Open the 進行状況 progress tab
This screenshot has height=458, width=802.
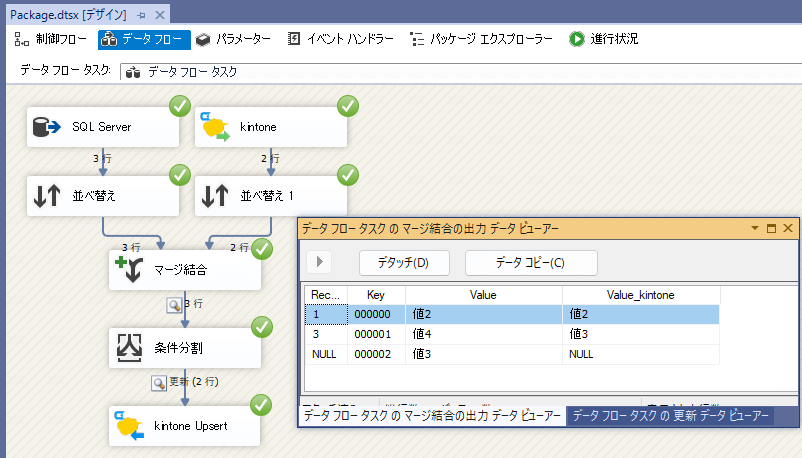pyautogui.click(x=604, y=39)
